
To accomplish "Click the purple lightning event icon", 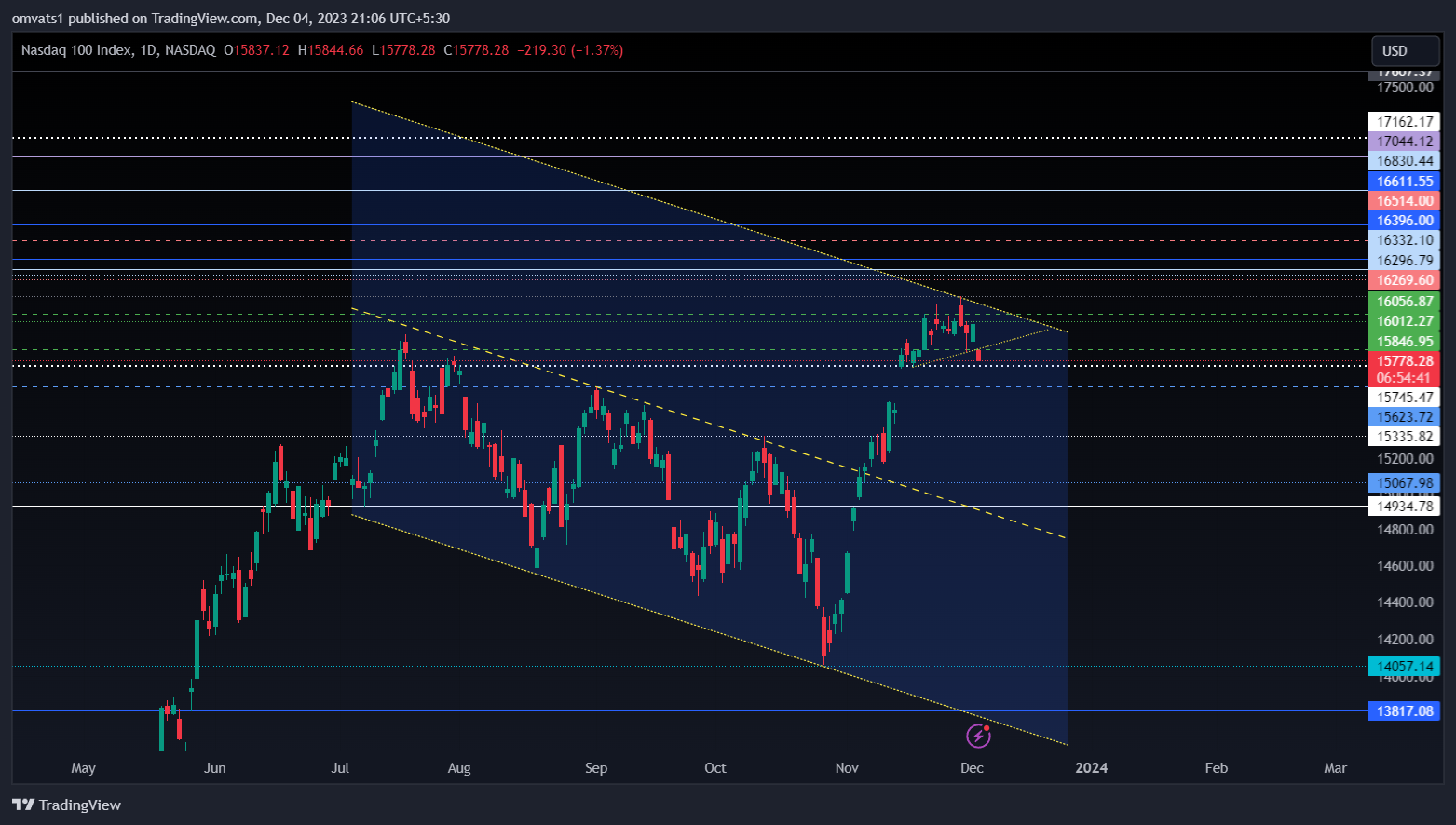I will coord(978,737).
